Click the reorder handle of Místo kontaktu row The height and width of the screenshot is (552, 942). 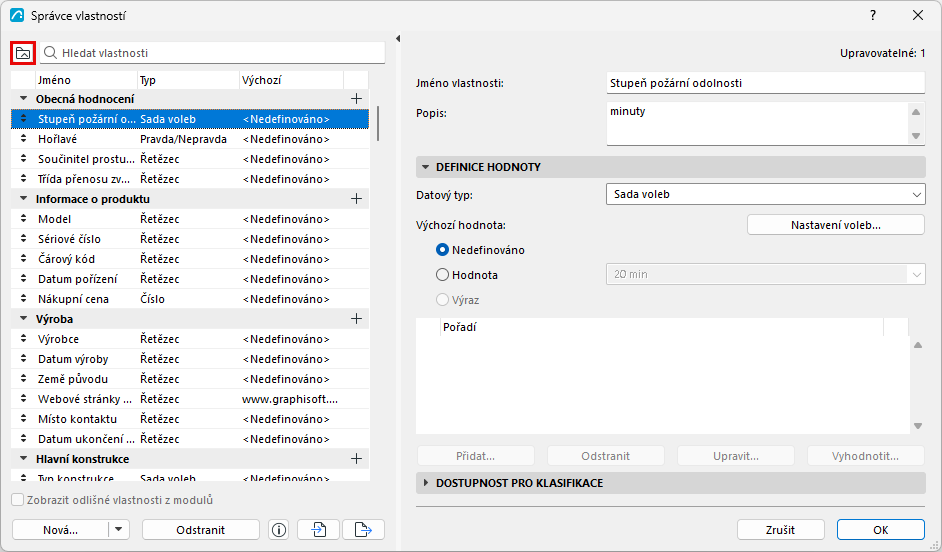click(x=23, y=419)
